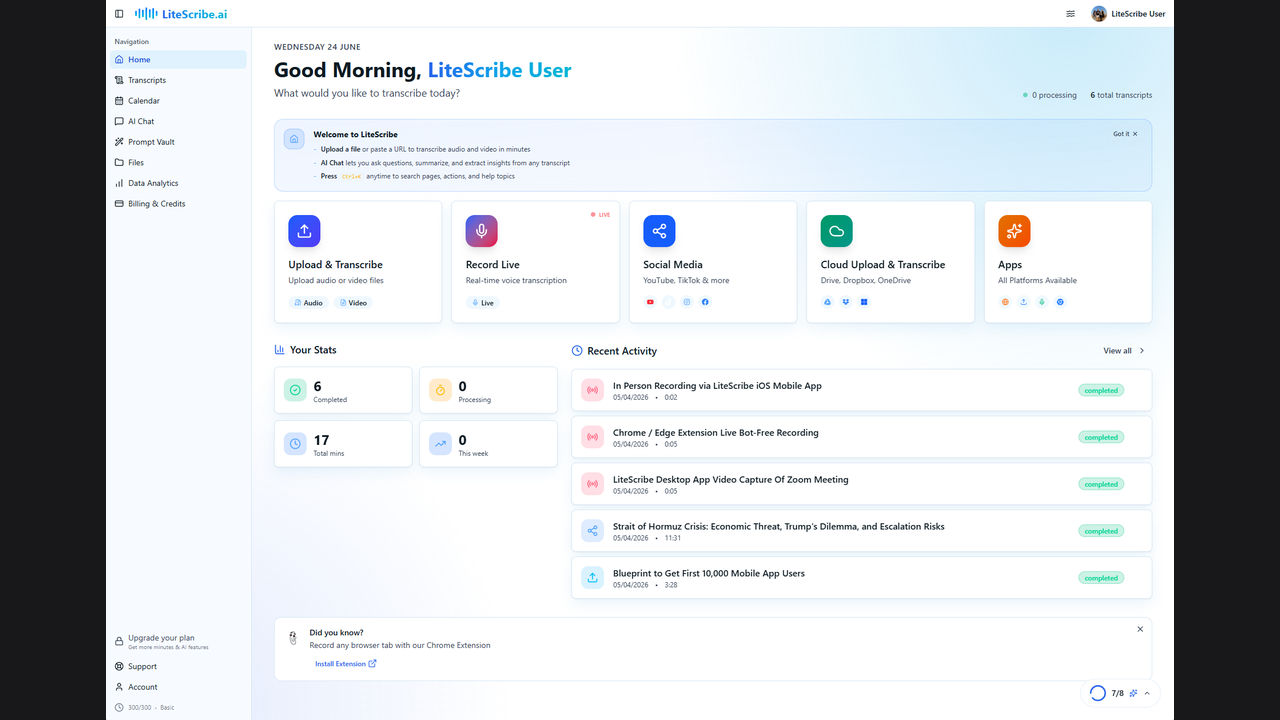Click the Your Stats bar chart icon
This screenshot has width=1280, height=720.
[280, 350]
